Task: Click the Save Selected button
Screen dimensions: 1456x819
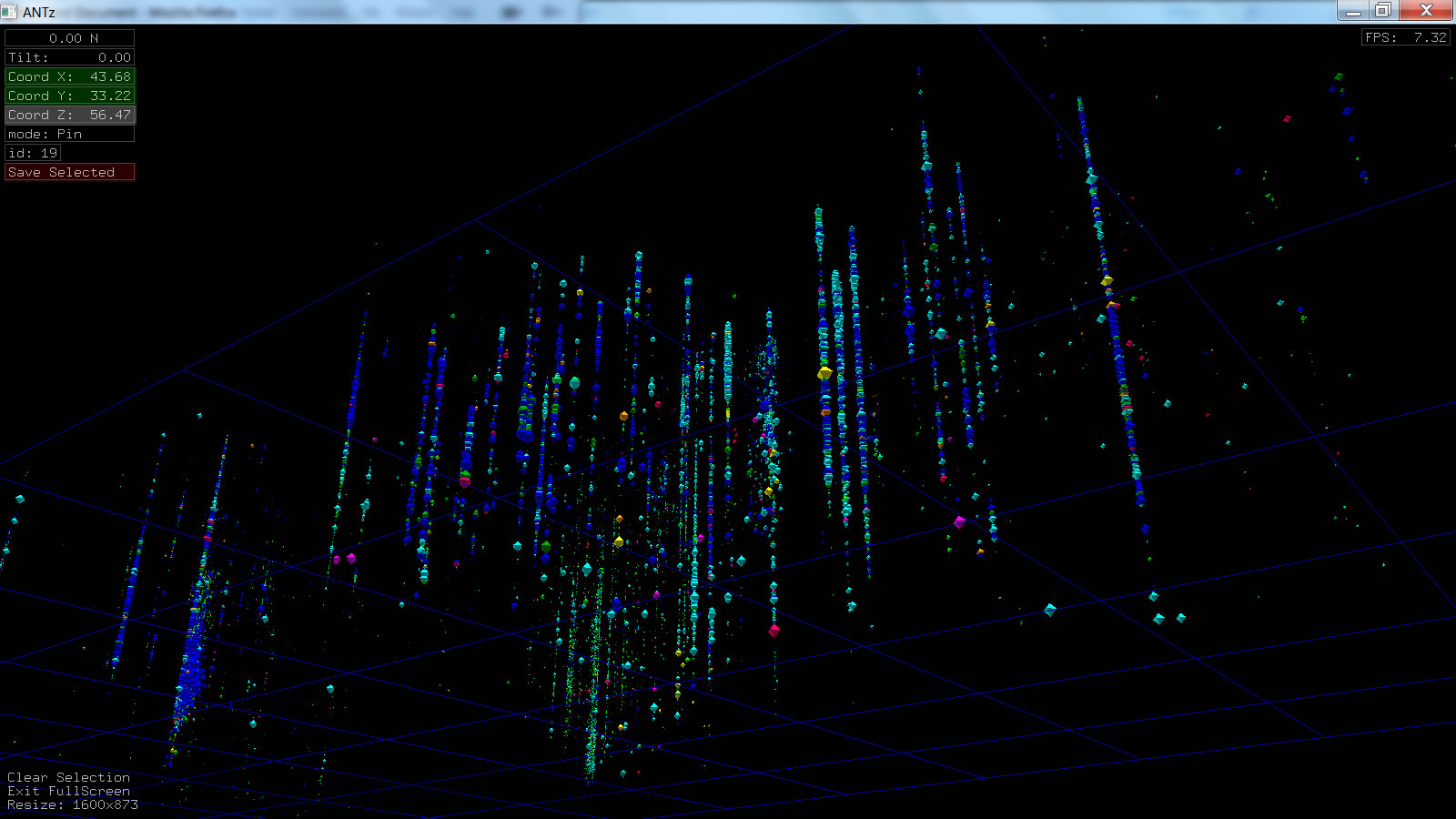Action: pyautogui.click(x=69, y=172)
